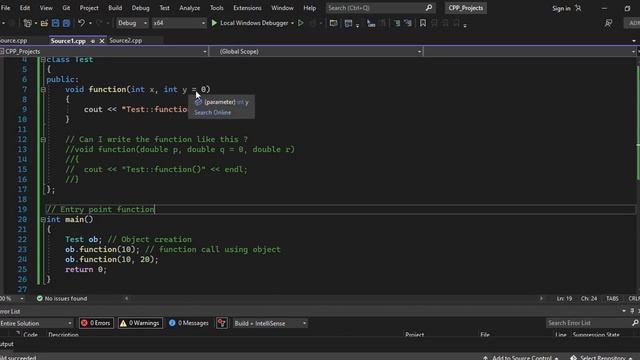Click the uncomment selected lines icon

click(408, 23)
